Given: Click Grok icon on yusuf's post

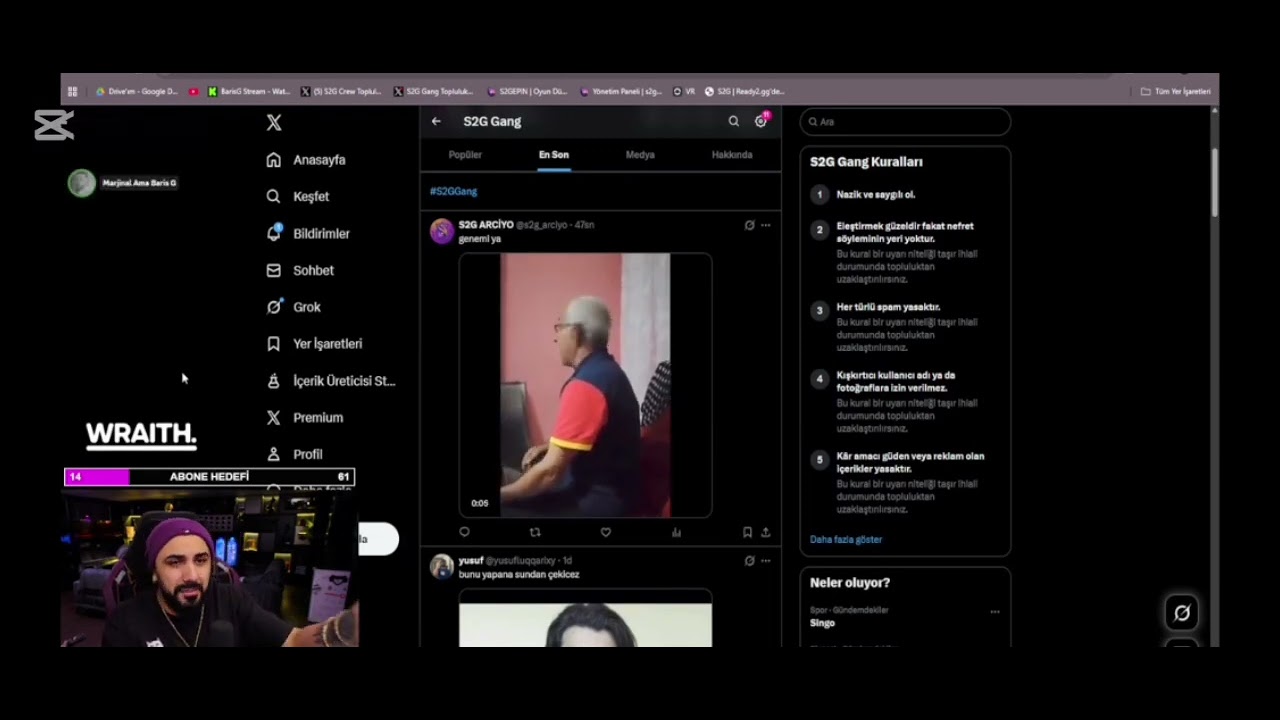Looking at the screenshot, I should (x=749, y=561).
